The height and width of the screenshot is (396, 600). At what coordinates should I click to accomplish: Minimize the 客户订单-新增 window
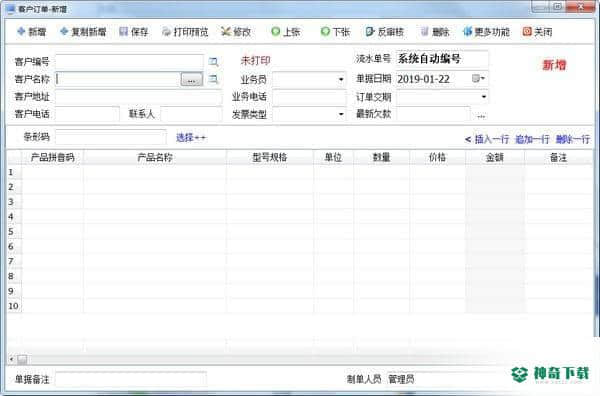tap(540, 7)
